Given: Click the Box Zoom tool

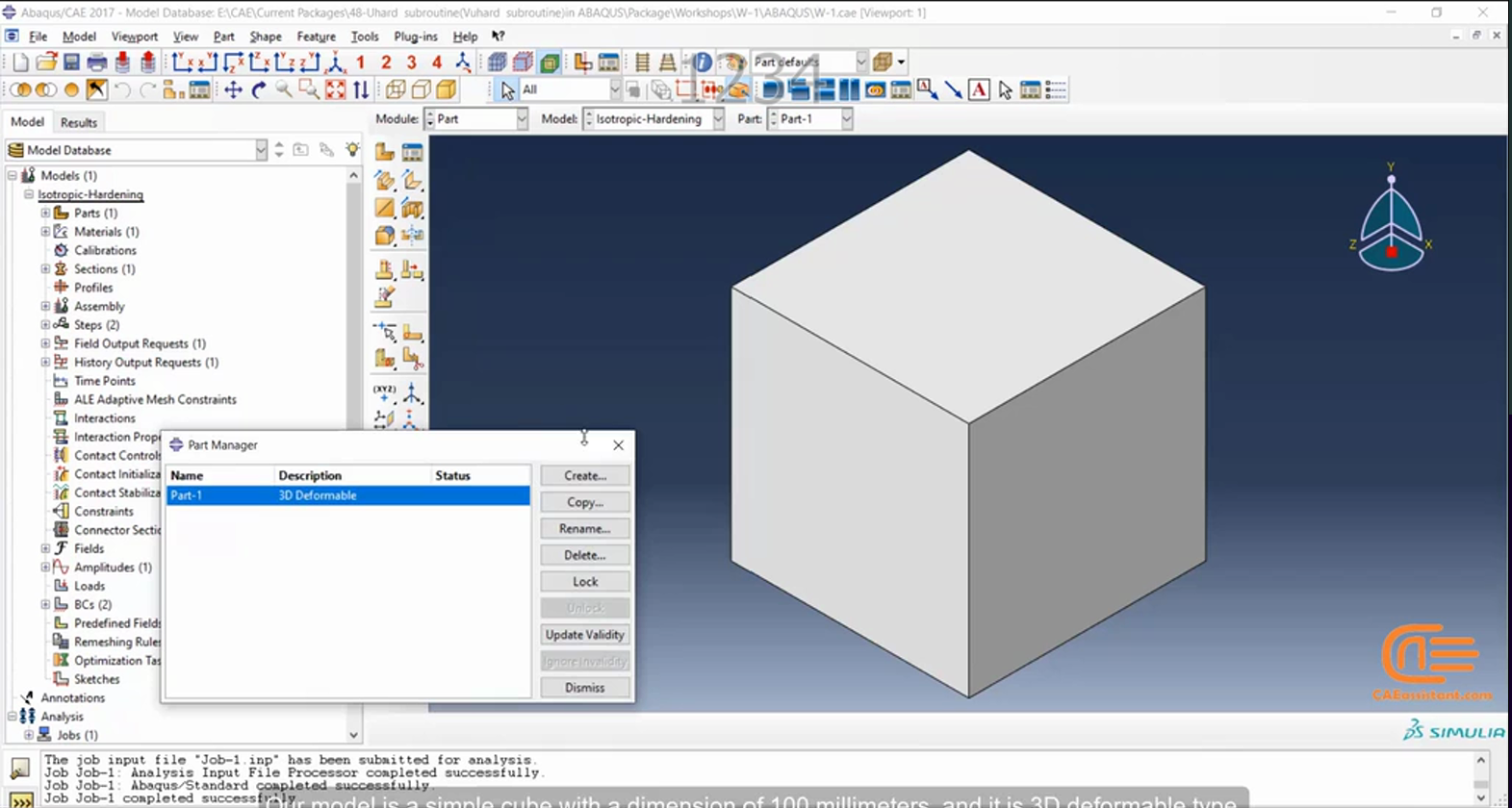Looking at the screenshot, I should (309, 89).
